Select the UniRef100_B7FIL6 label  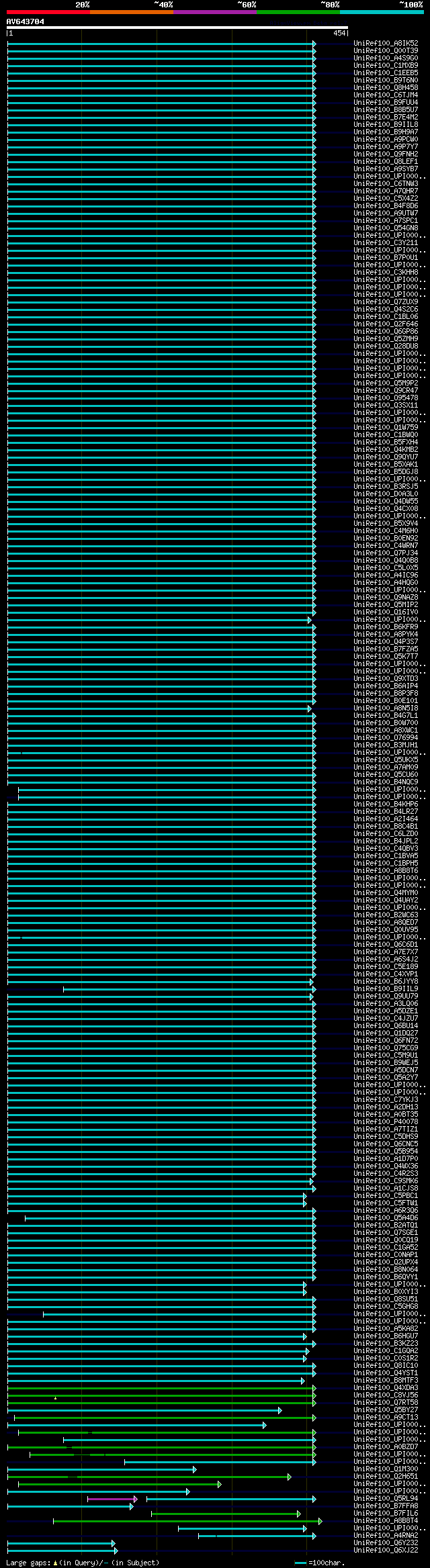386,1514
